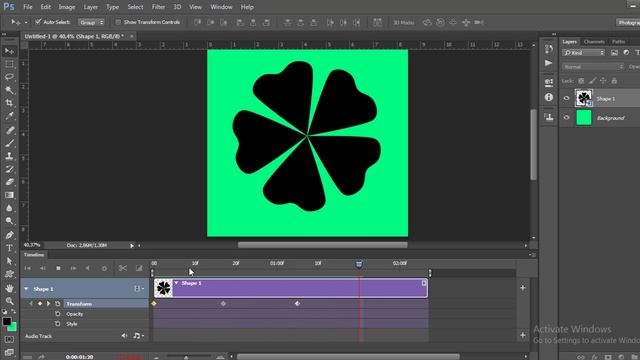
Task: Select the Eyedropper tool
Action: pos(9,116)
